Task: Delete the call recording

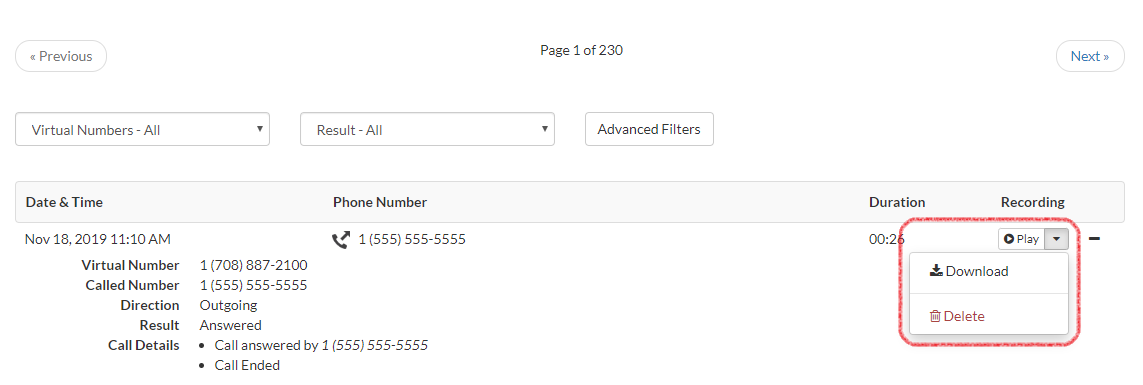Action: click(957, 316)
